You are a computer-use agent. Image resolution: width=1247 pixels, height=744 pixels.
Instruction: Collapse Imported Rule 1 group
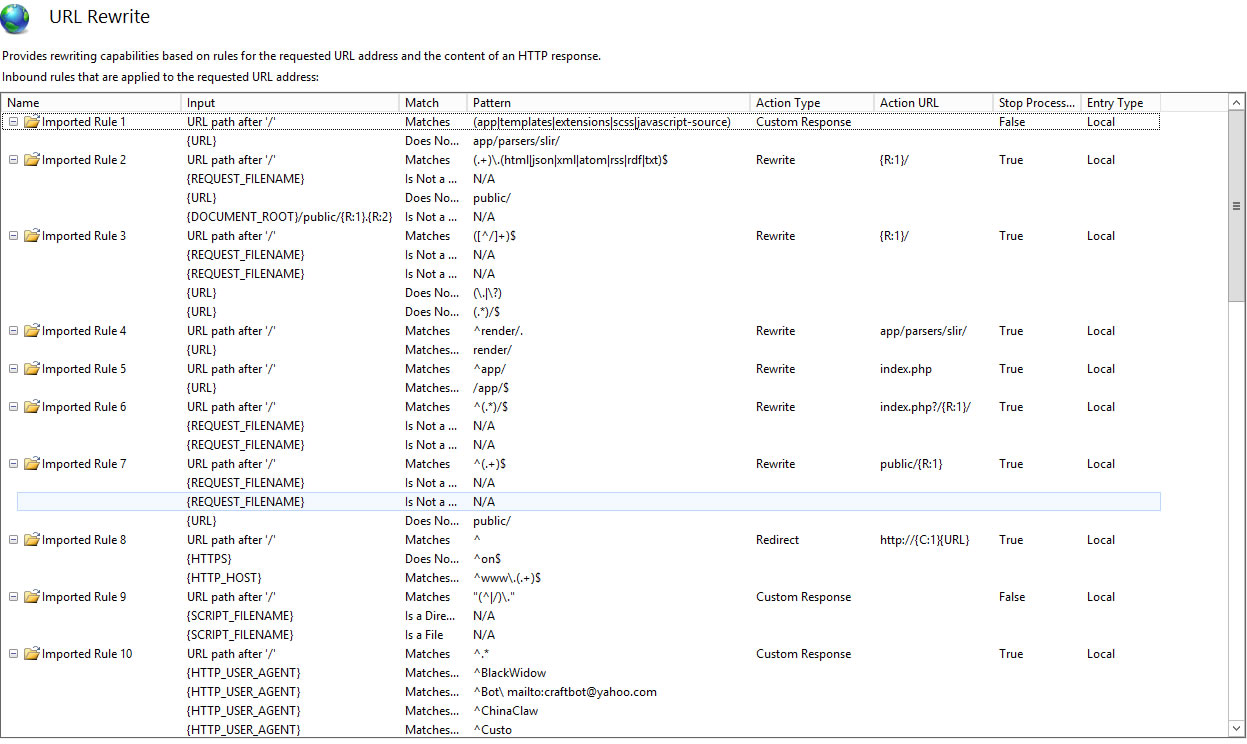(x=14, y=122)
